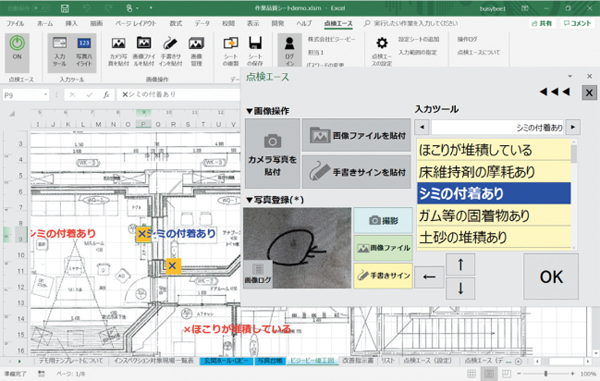The width and height of the screenshot is (600, 381).
Task: Close panel with gray X button
Action: click(589, 93)
